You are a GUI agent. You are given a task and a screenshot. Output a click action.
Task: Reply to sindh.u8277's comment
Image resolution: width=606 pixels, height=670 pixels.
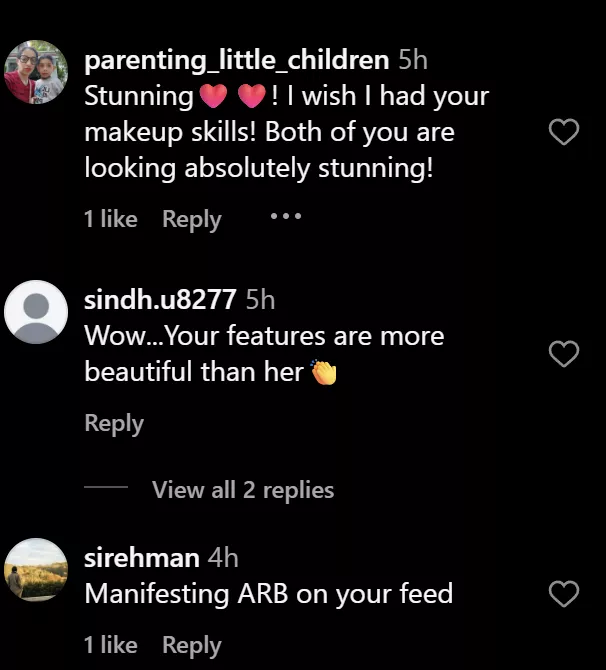pos(114,423)
